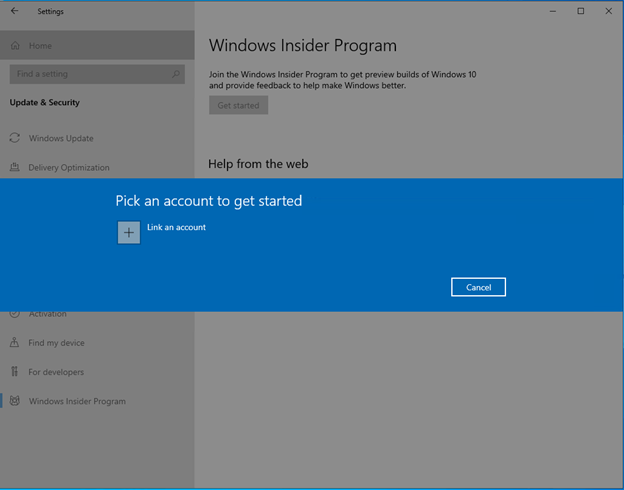Click the Home icon in the sidebar
Screen dimensions: 624x490
point(15,45)
